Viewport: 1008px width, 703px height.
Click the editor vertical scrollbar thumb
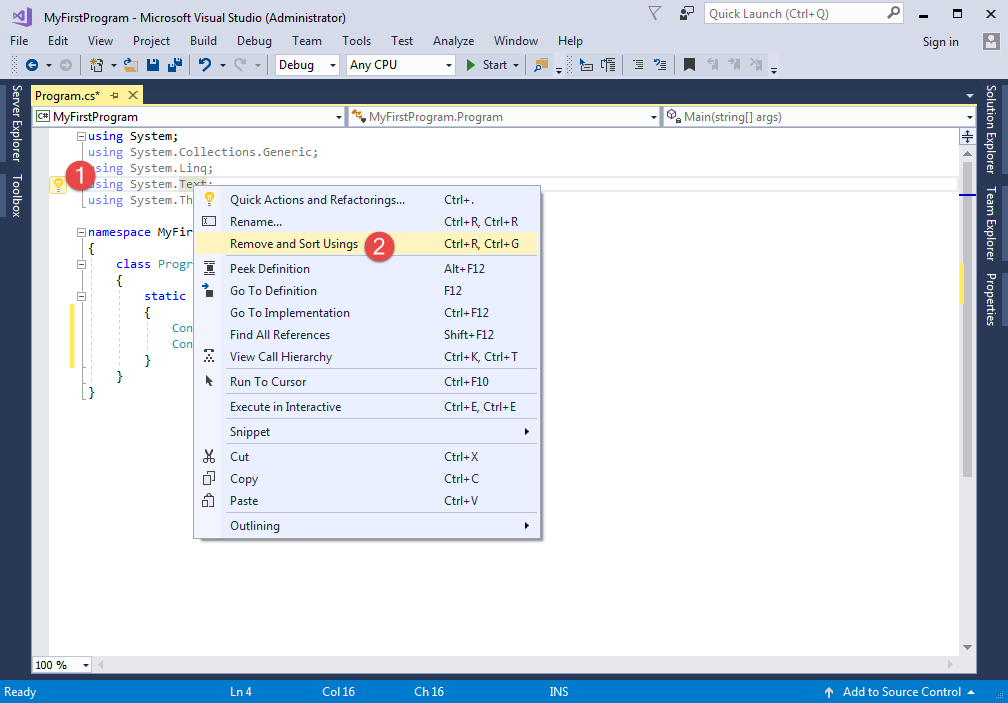pos(967,319)
